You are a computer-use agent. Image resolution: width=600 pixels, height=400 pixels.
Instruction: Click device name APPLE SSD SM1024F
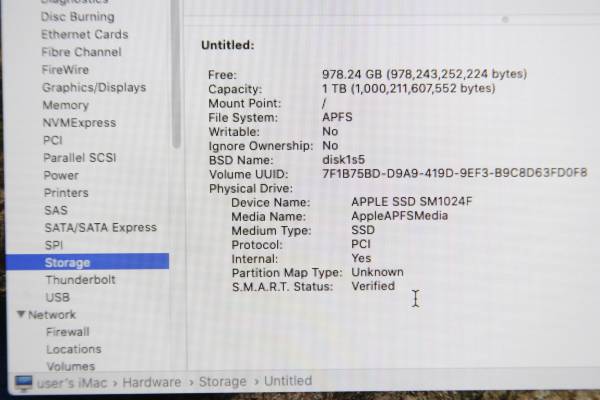412,201
